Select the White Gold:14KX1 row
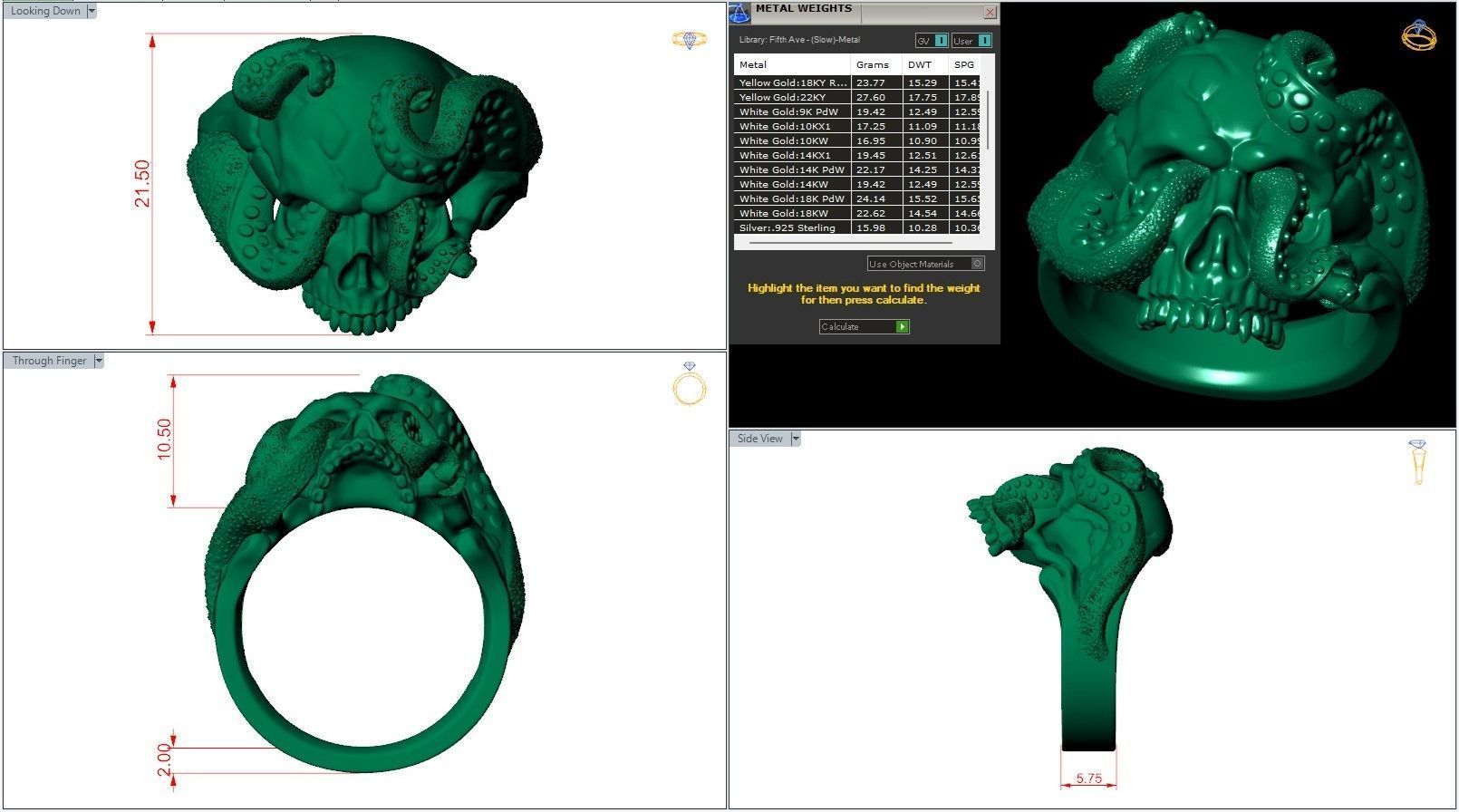The height and width of the screenshot is (812, 1459). coord(857,155)
